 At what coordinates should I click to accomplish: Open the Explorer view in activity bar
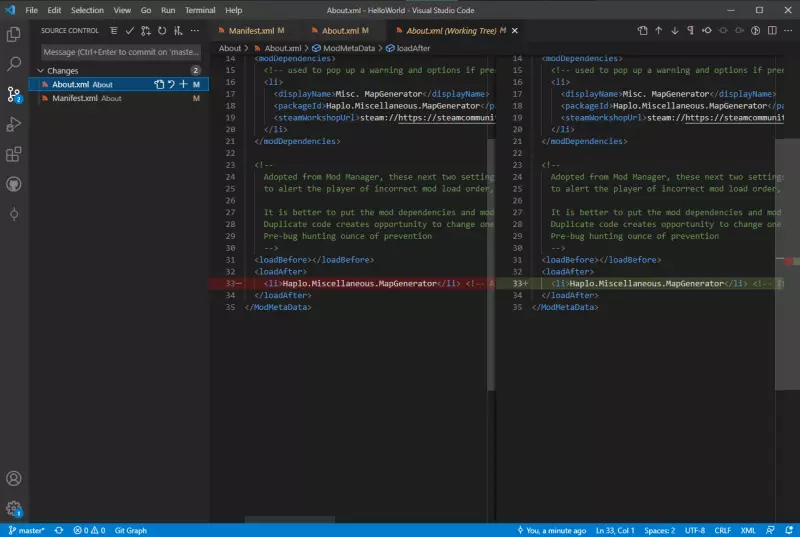tap(14, 34)
